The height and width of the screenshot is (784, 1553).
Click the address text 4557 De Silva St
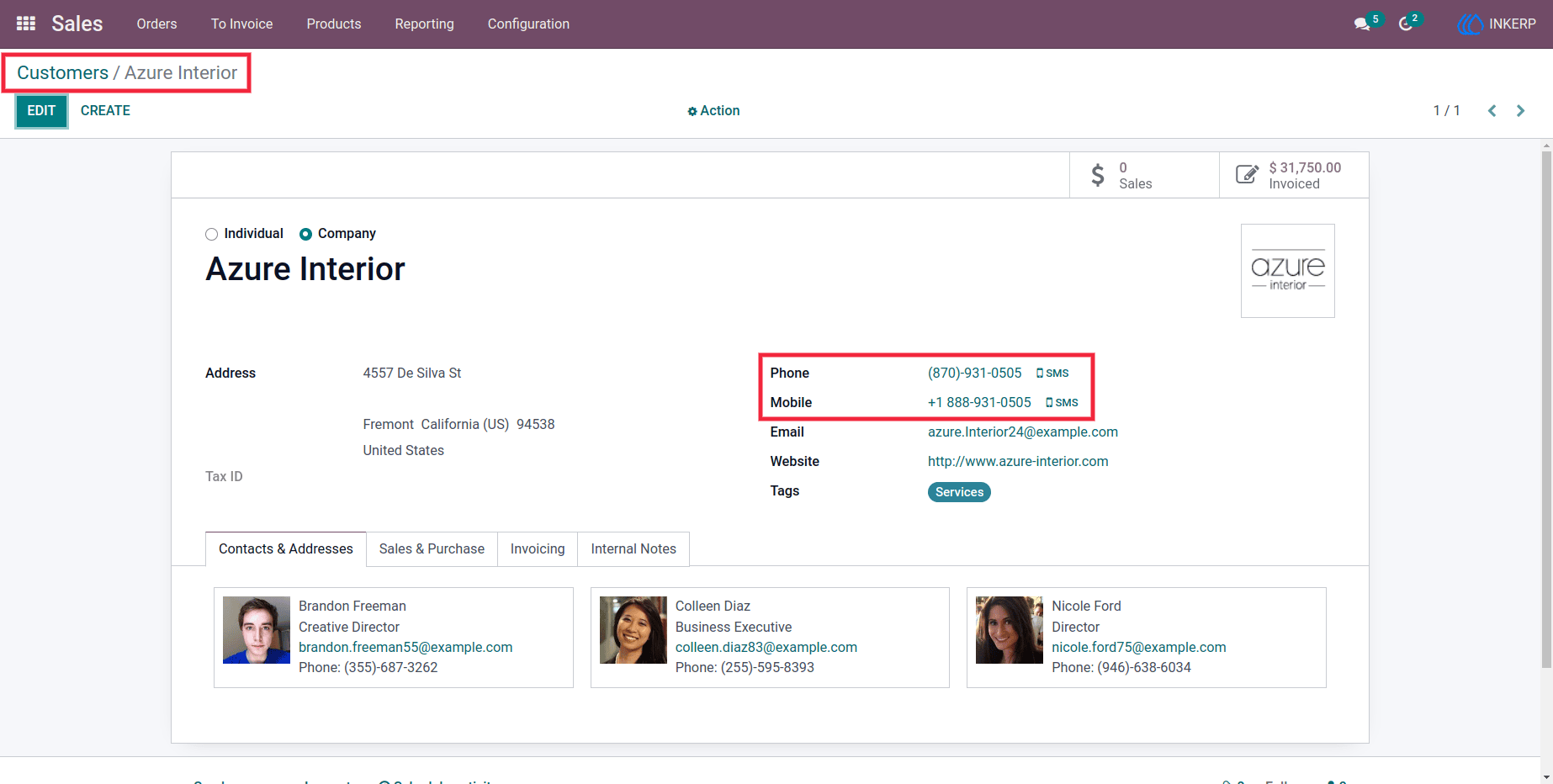tap(412, 373)
